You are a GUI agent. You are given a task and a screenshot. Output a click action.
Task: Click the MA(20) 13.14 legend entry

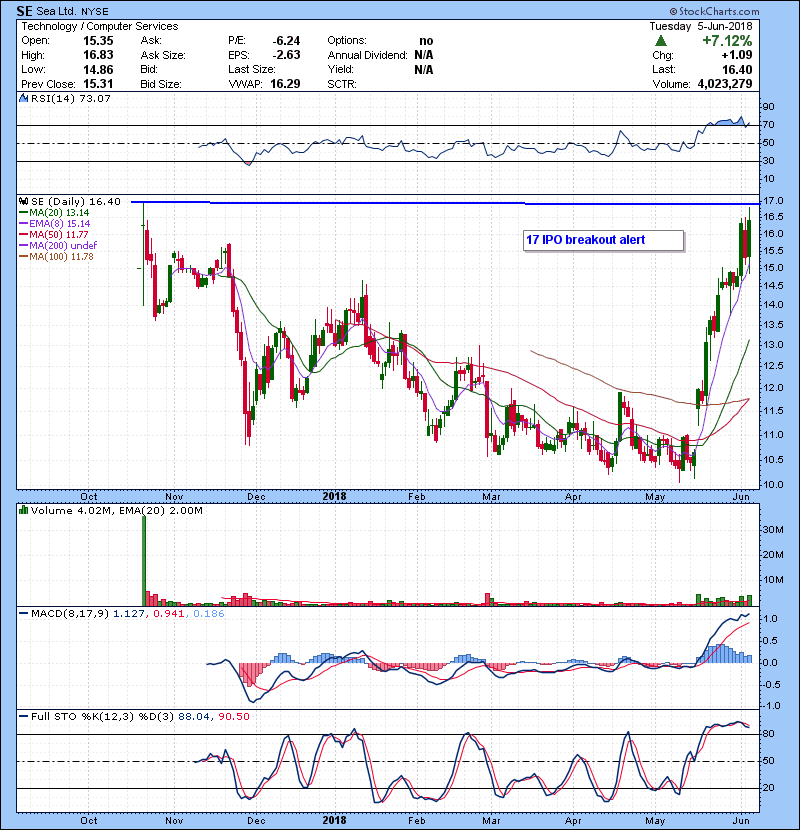54,213
